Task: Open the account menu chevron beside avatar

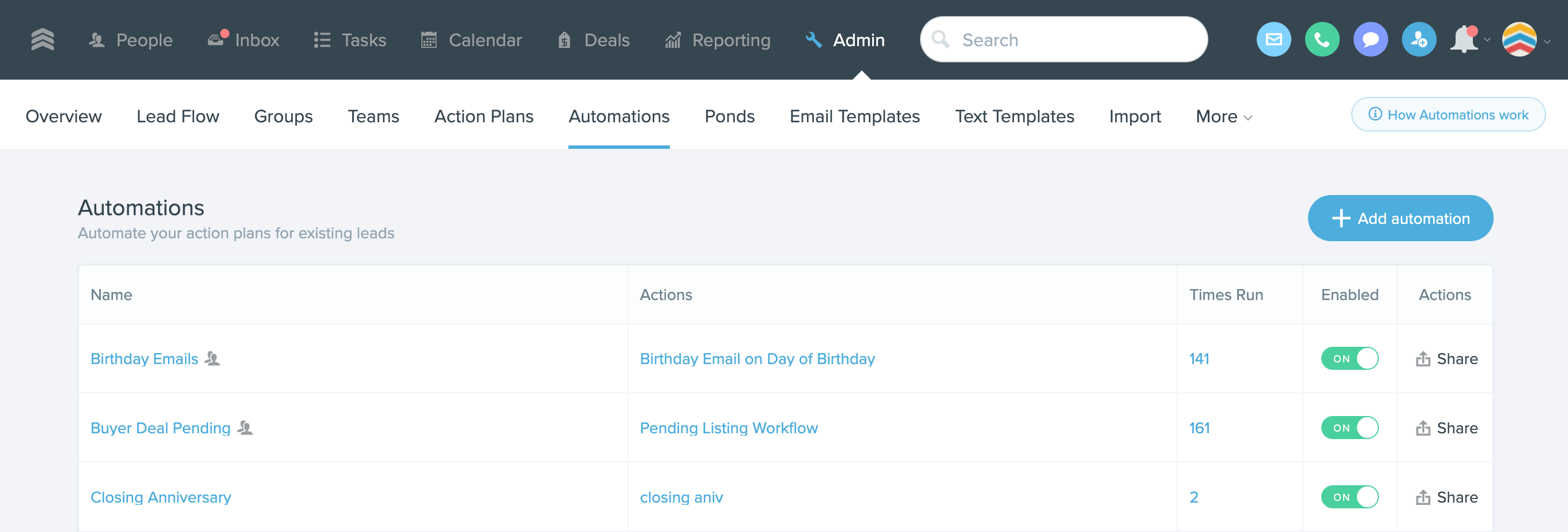Action: [x=1547, y=42]
